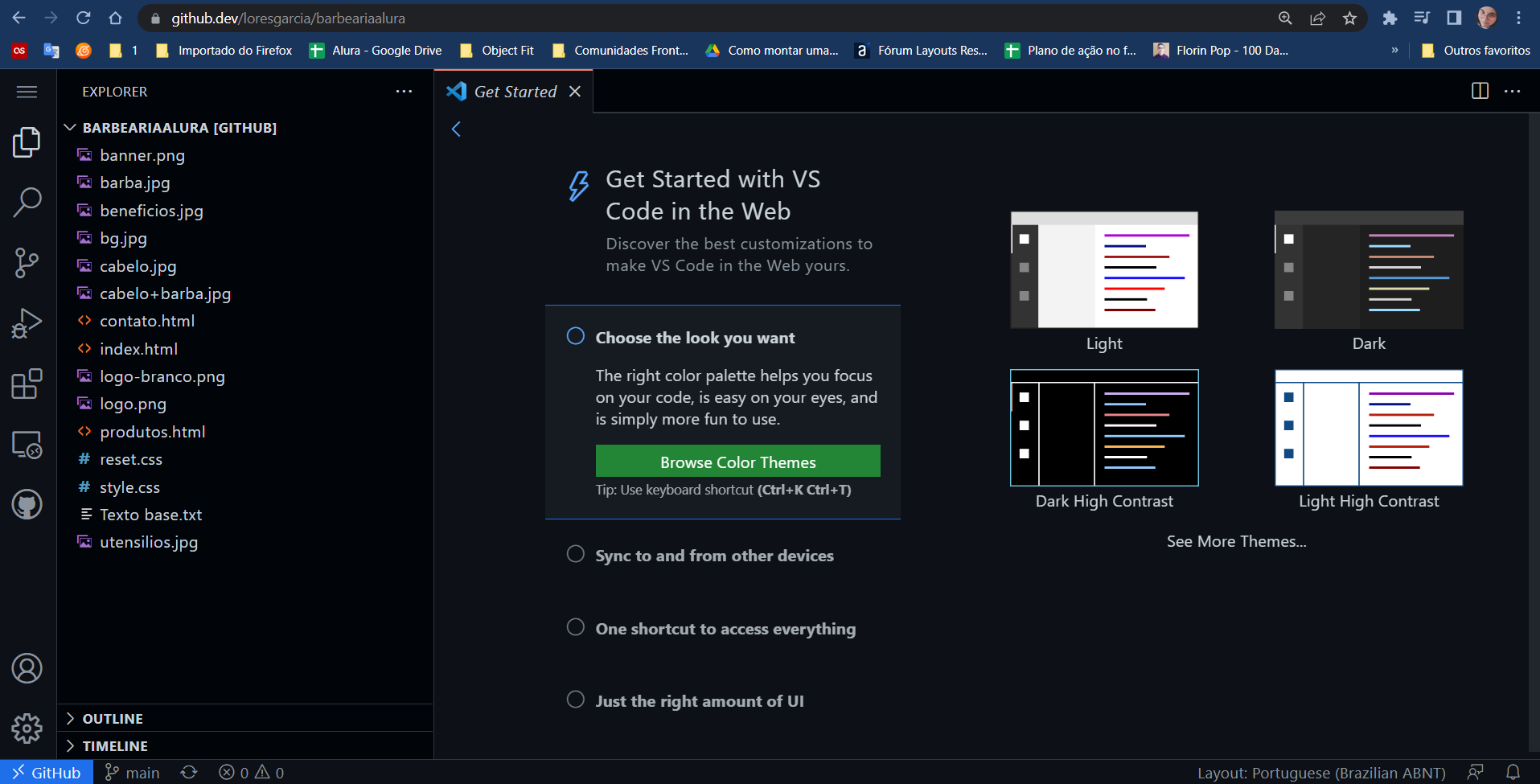Open the Remote Explorer view
1540x784 pixels.
(x=27, y=444)
